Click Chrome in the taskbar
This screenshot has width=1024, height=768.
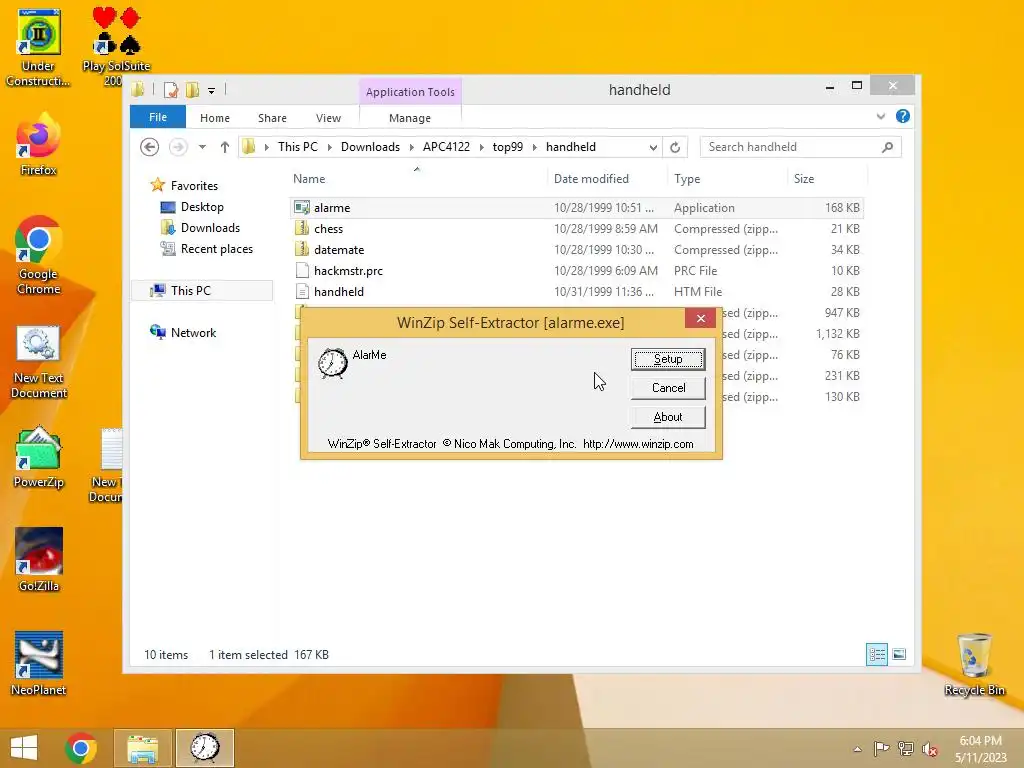tap(81, 748)
